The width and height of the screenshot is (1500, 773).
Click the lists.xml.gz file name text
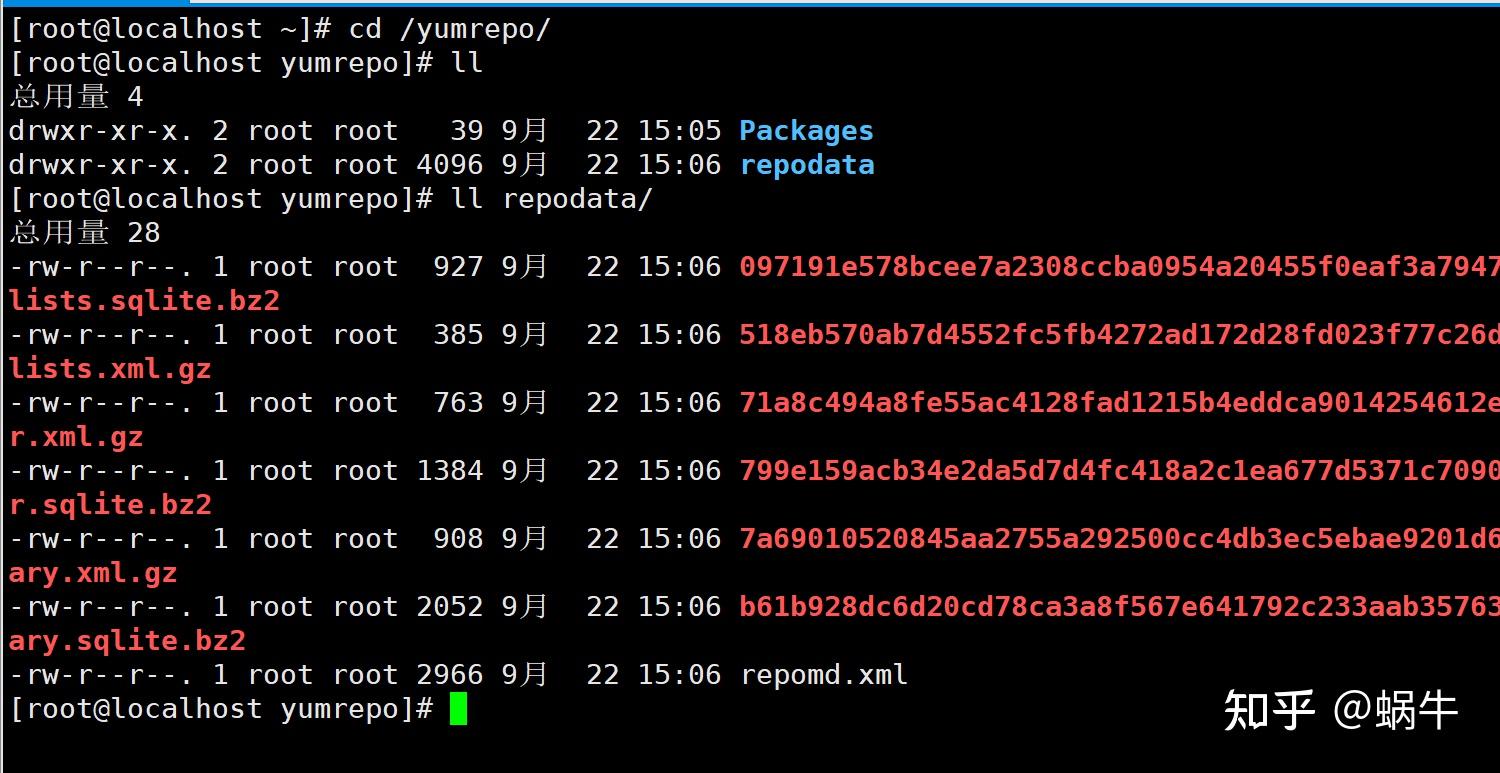[110, 369]
